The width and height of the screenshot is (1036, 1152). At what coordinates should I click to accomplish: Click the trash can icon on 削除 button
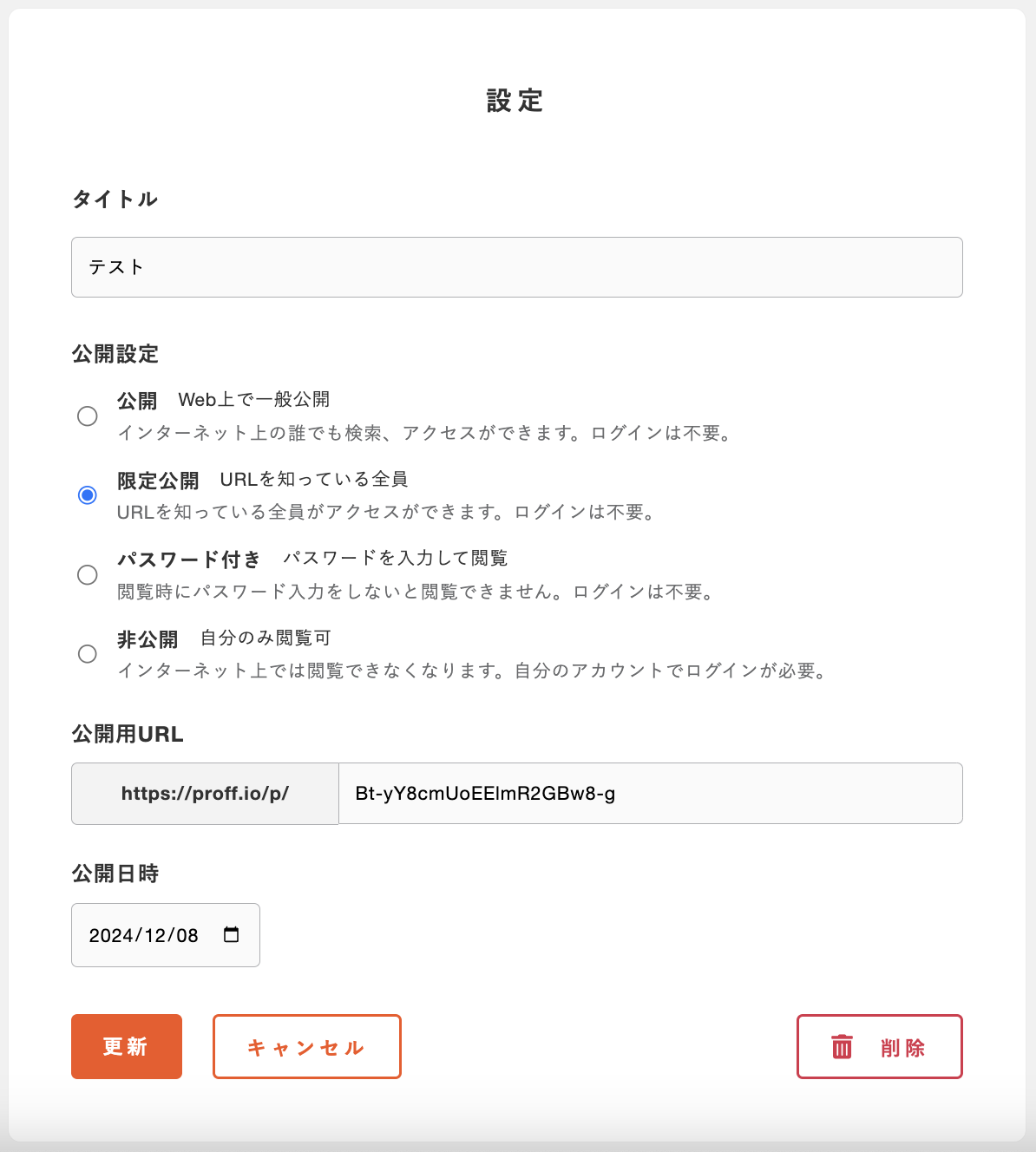[x=842, y=1047]
